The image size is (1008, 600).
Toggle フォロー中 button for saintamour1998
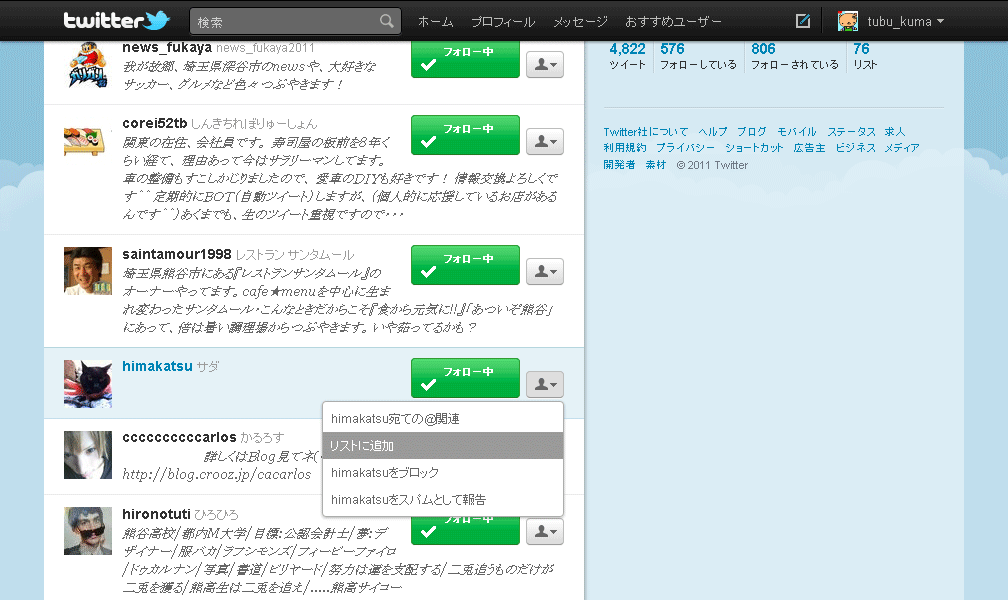coord(465,265)
